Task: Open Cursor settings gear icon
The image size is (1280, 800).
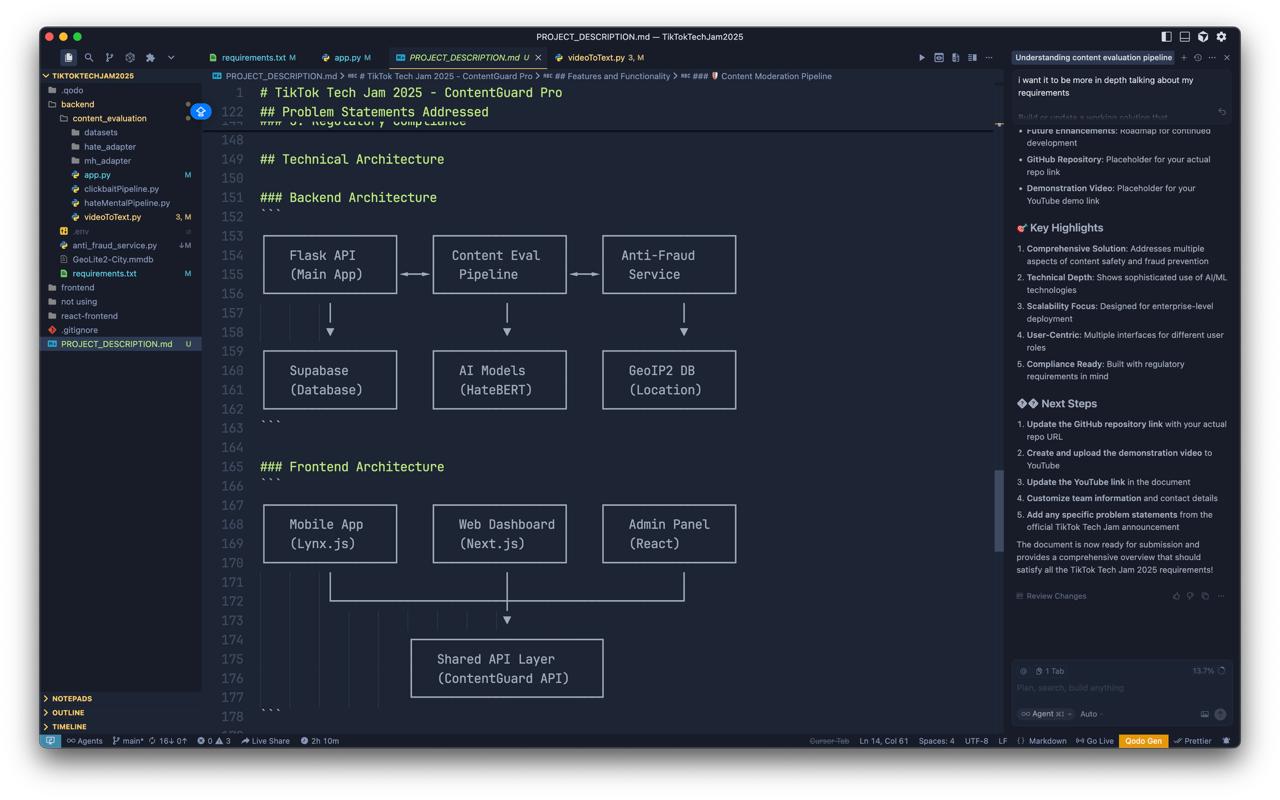Action: [1221, 37]
